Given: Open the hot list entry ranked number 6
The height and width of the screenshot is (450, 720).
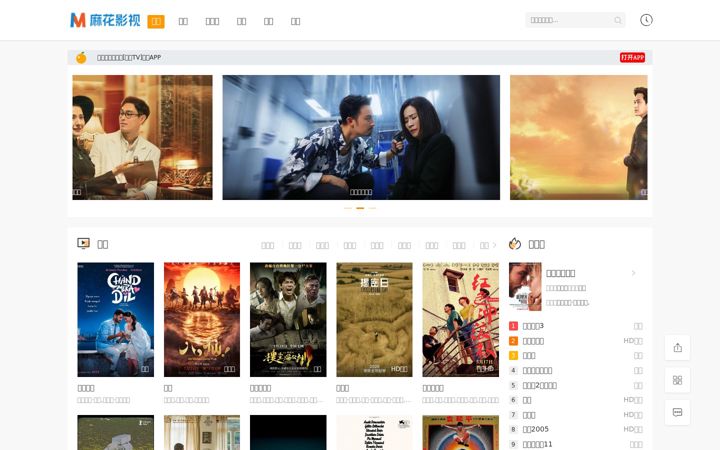Looking at the screenshot, I should point(576,400).
